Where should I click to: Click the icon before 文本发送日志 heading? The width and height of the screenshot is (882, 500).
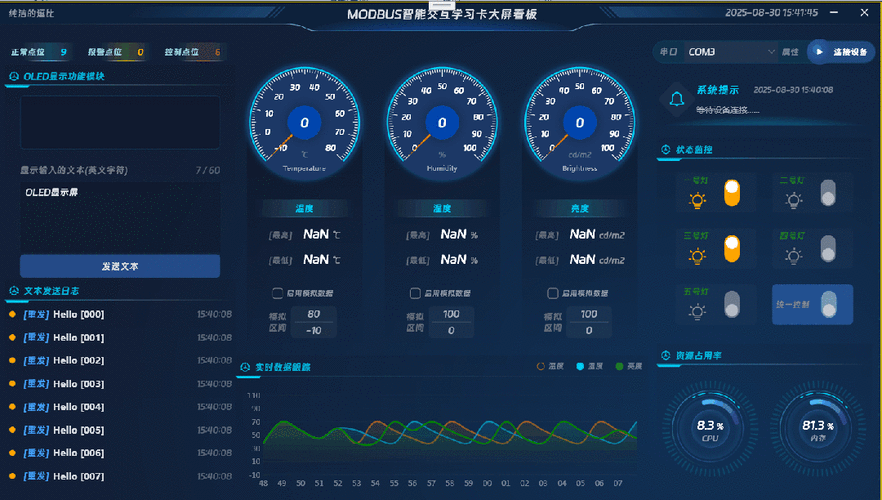point(14,291)
